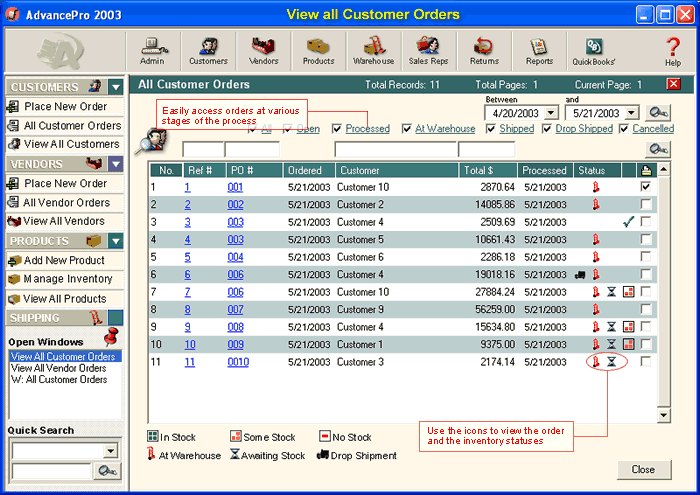
Task: Click Add New Product in sidebar
Action: pos(65,260)
